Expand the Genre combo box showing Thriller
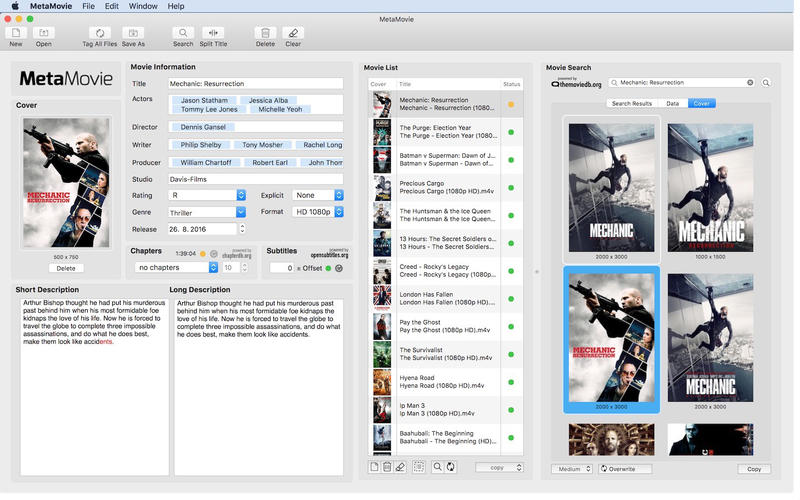This screenshot has height=500, width=800. click(240, 212)
